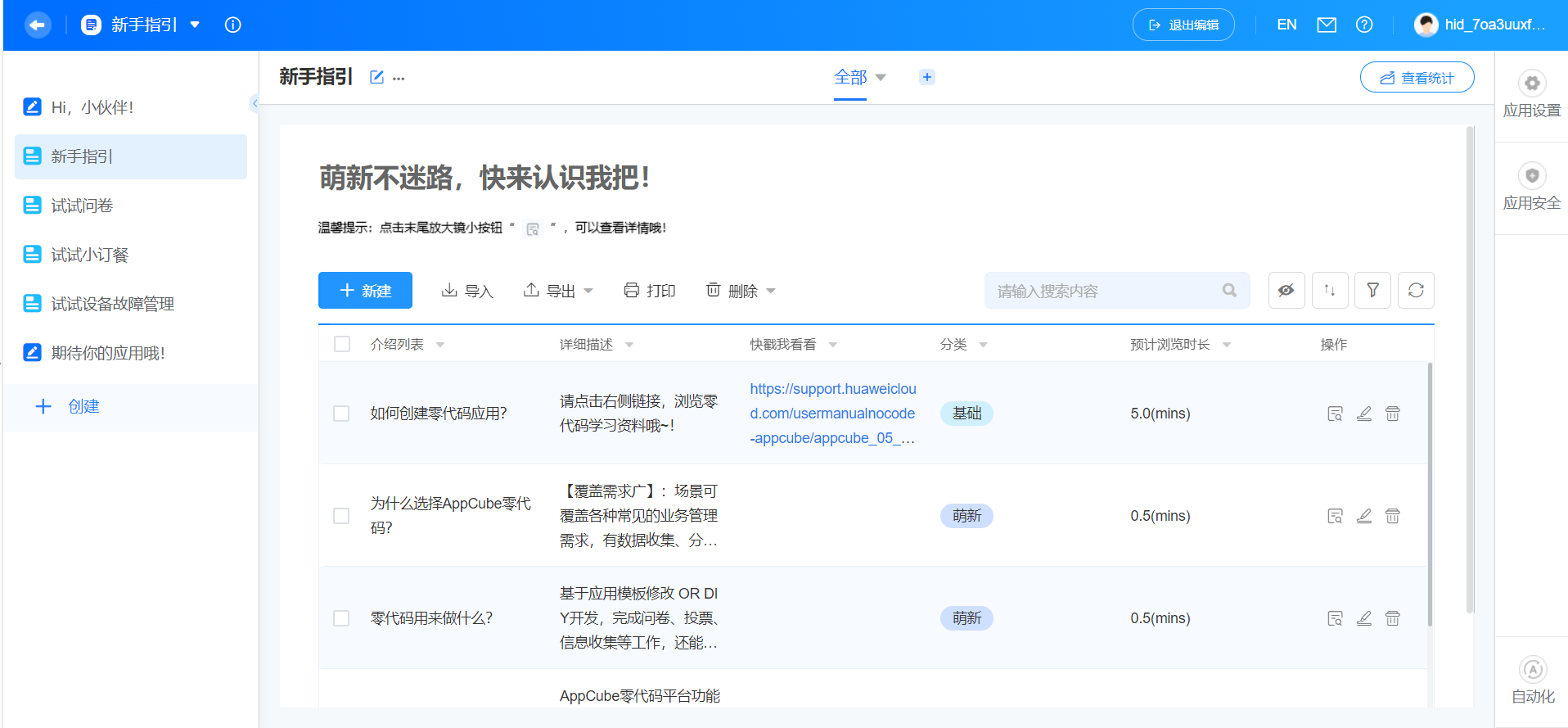Image resolution: width=1568 pixels, height=728 pixels.
Task: Click the sort arrows icon
Action: click(x=1330, y=291)
